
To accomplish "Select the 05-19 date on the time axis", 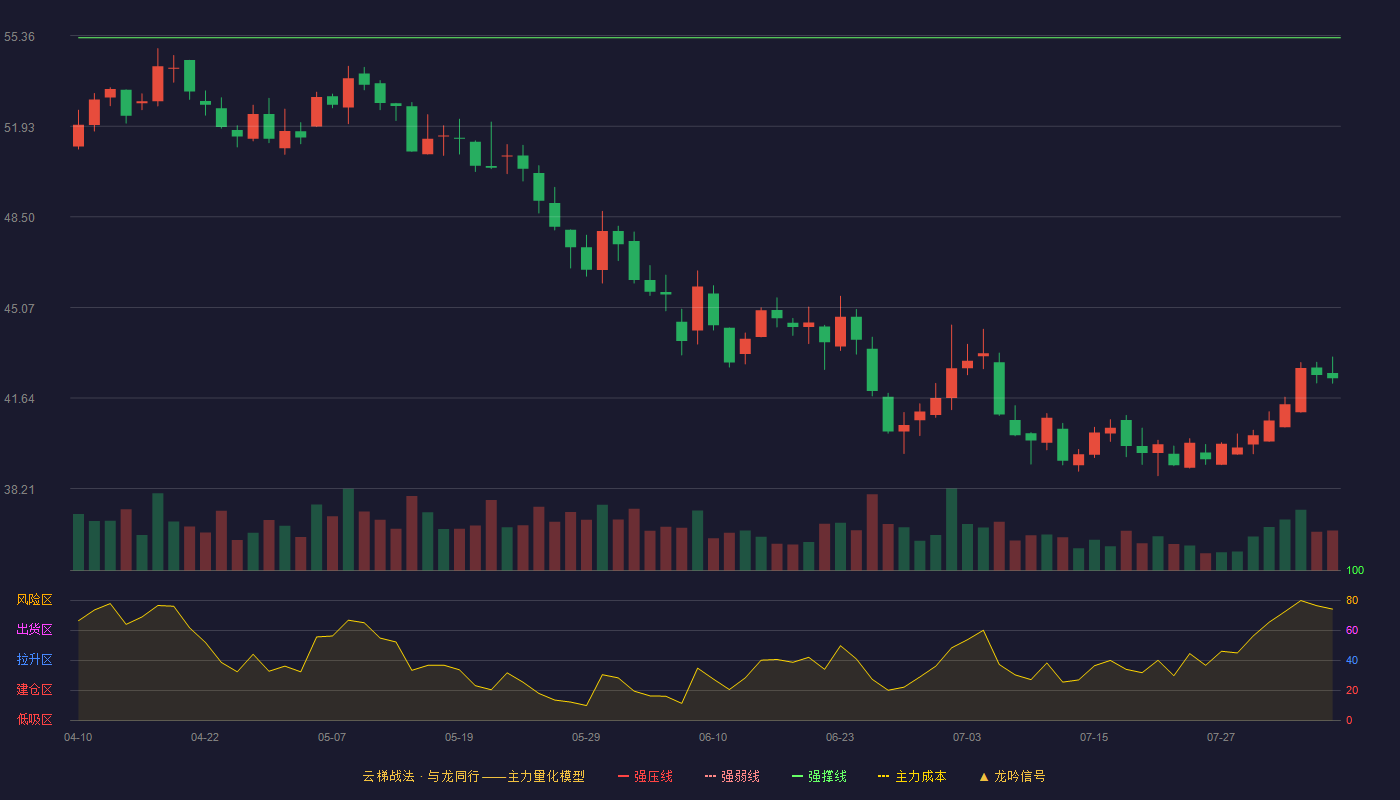I will [459, 737].
